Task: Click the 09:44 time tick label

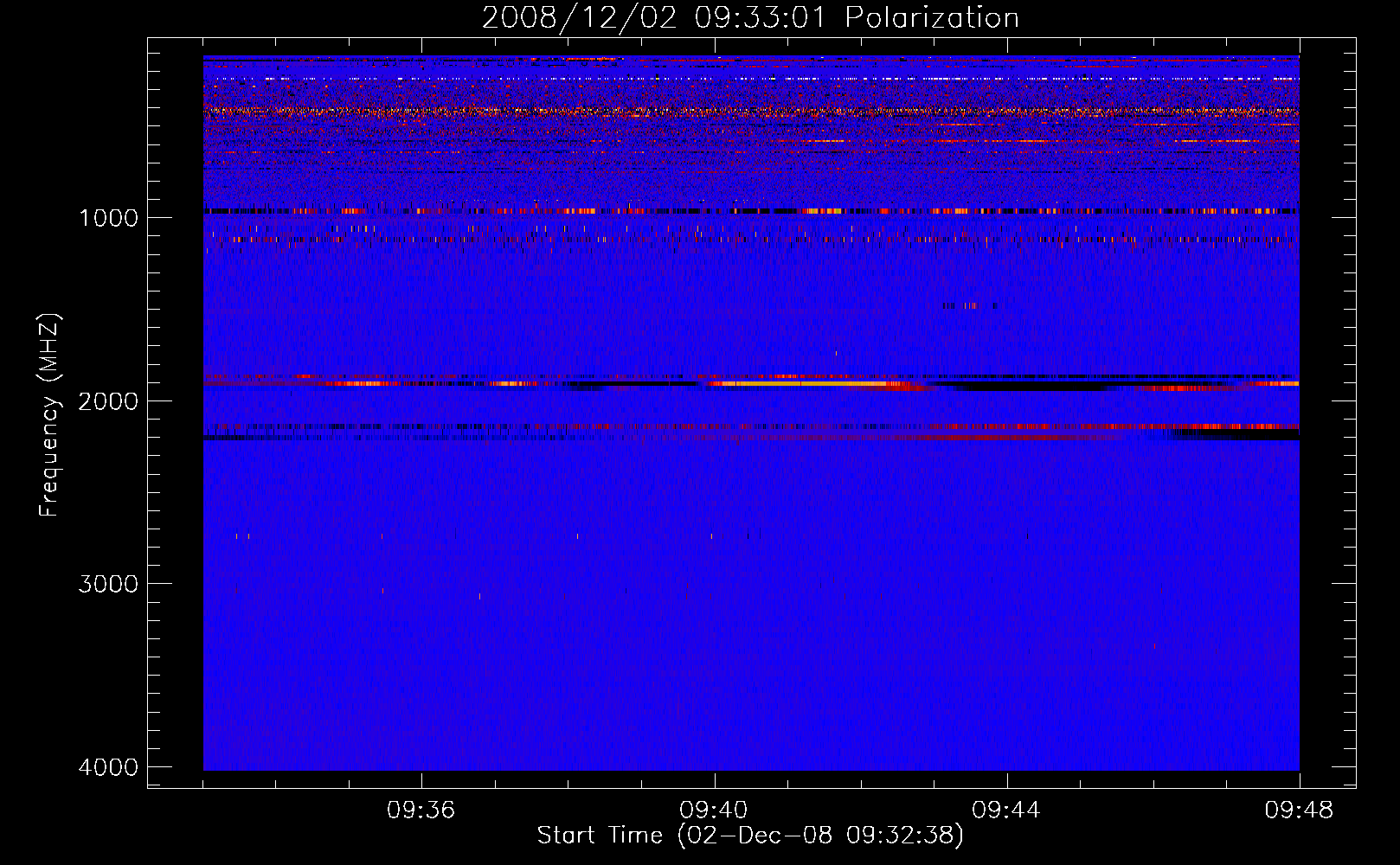Action: 1006,811
